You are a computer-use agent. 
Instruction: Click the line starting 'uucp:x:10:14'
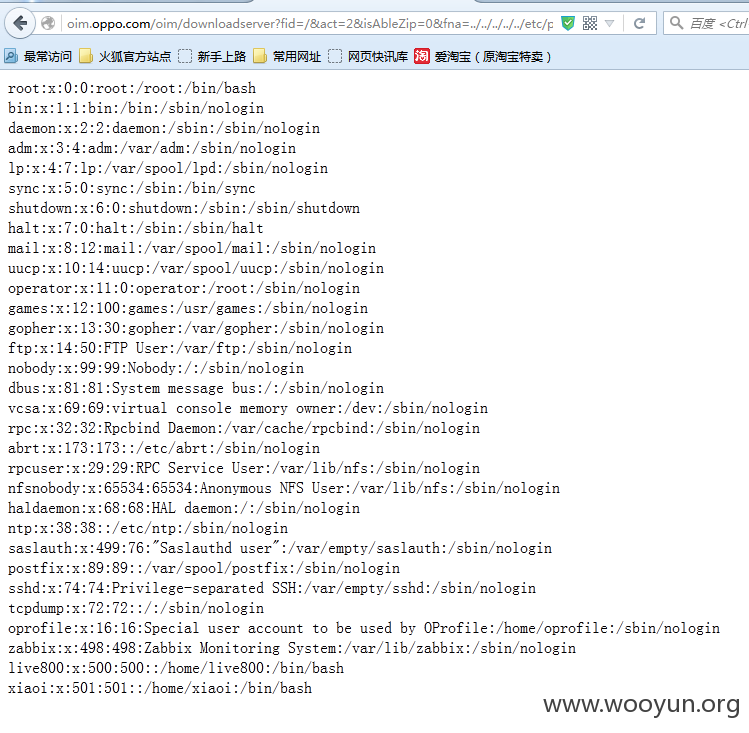click(196, 268)
